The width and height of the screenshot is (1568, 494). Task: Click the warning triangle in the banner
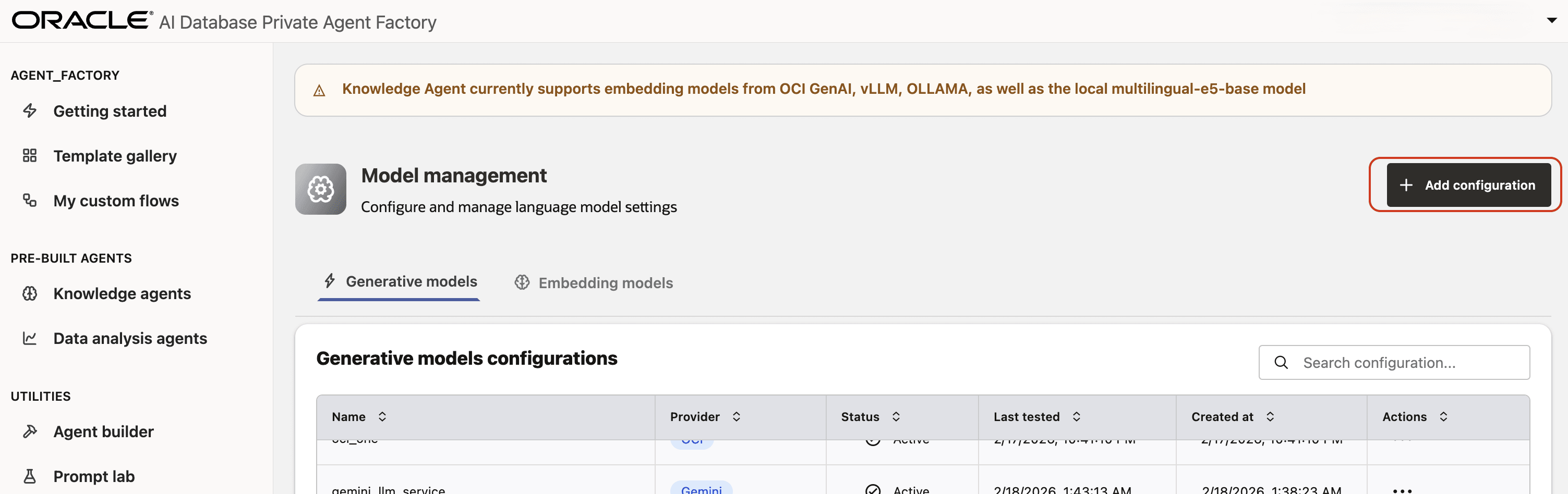pyautogui.click(x=319, y=90)
